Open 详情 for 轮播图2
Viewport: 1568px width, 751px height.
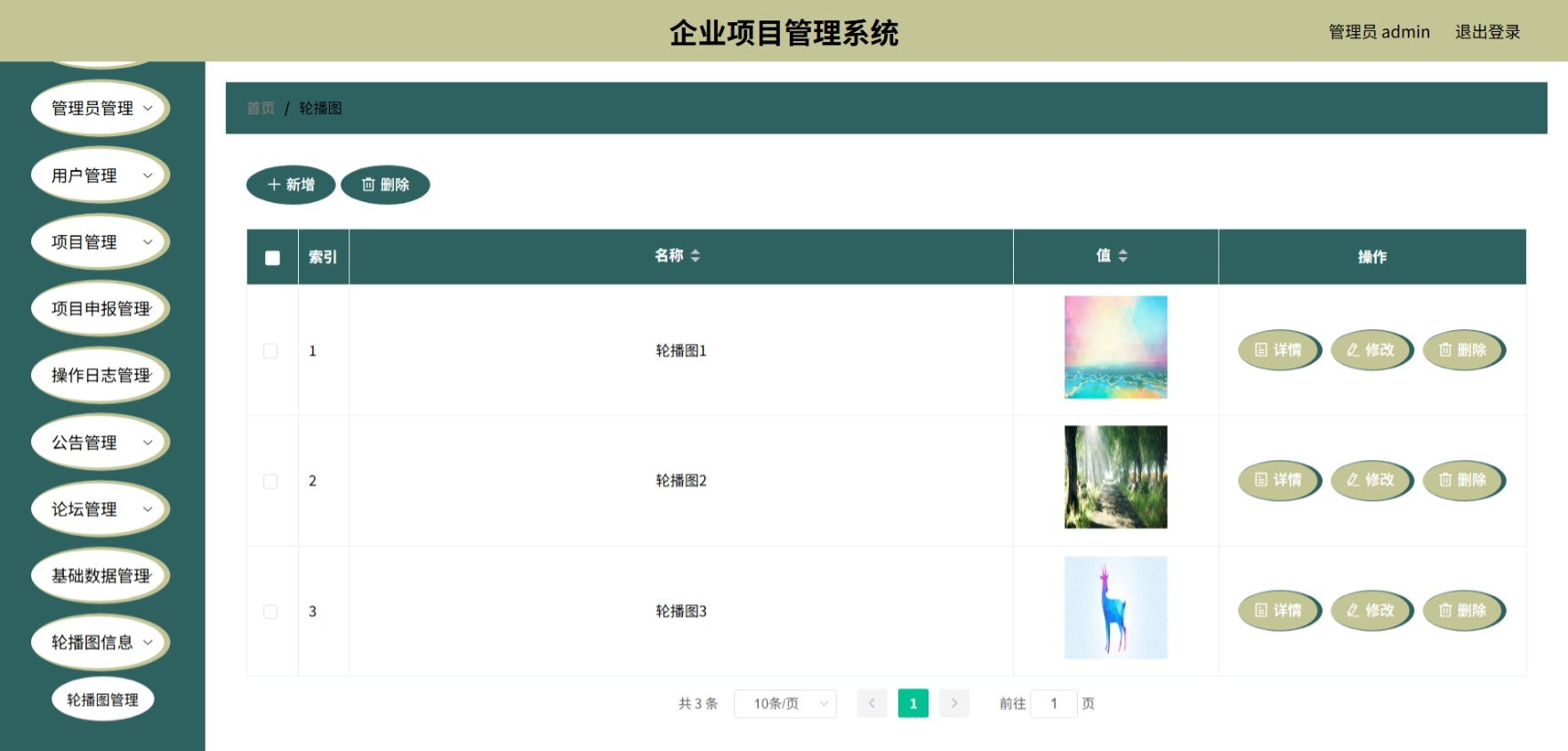point(1279,480)
